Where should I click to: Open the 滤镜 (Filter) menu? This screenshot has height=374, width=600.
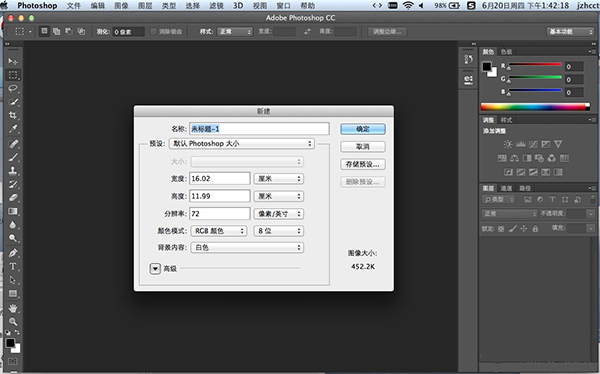216,6
